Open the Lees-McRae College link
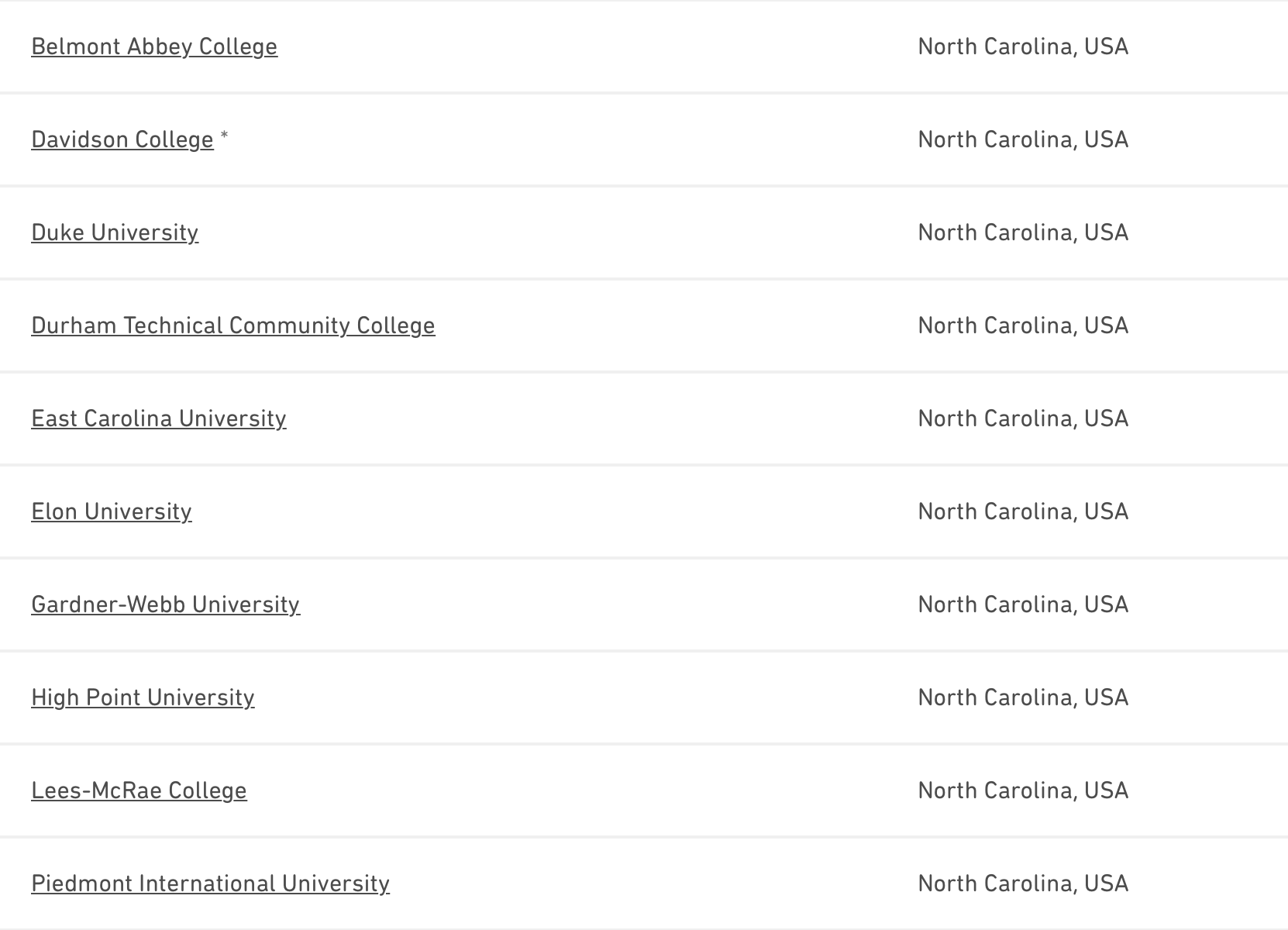The height and width of the screenshot is (930, 1288). [x=139, y=790]
